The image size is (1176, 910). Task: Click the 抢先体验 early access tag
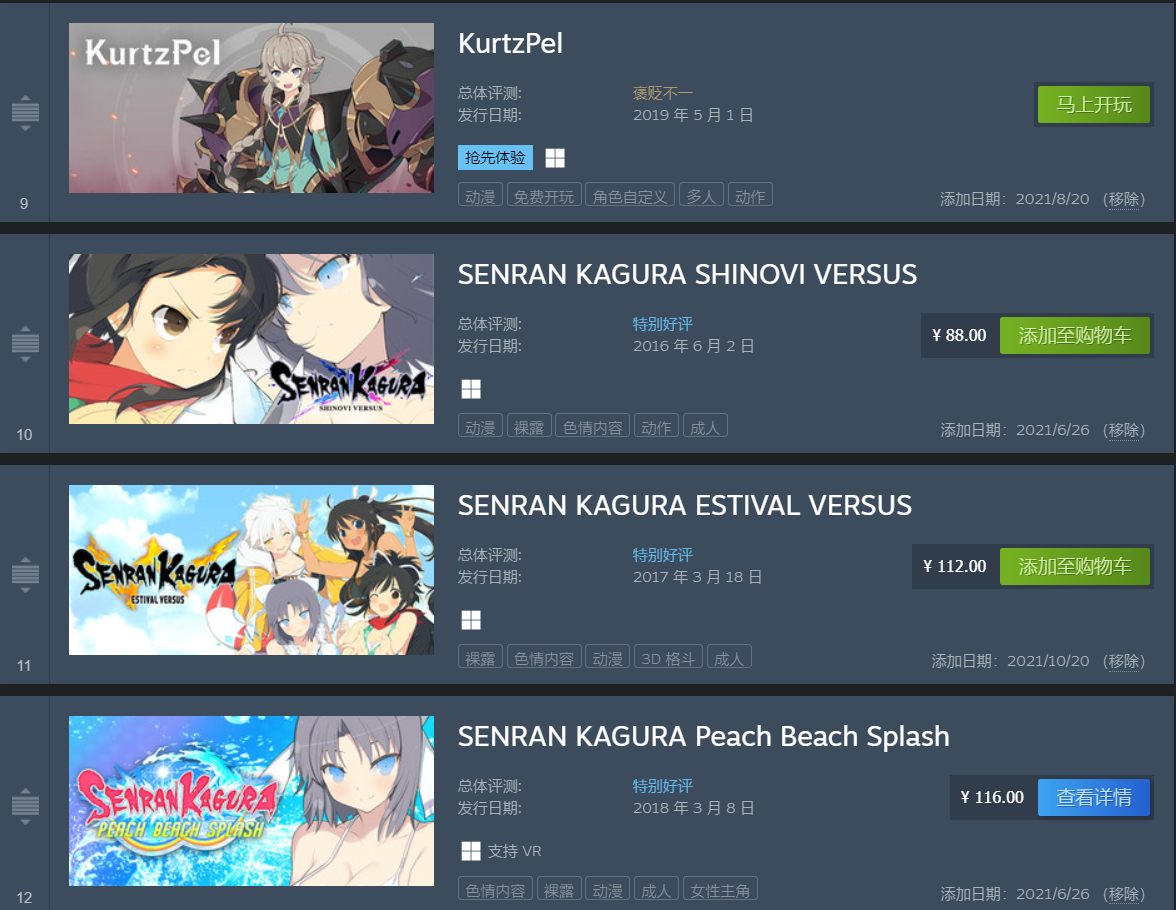[x=495, y=158]
